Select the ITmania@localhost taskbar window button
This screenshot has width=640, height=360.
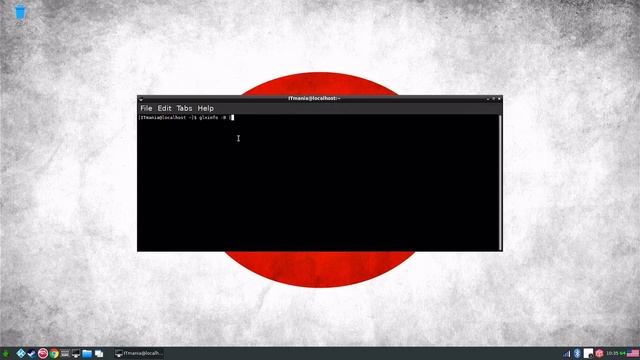[139, 353]
